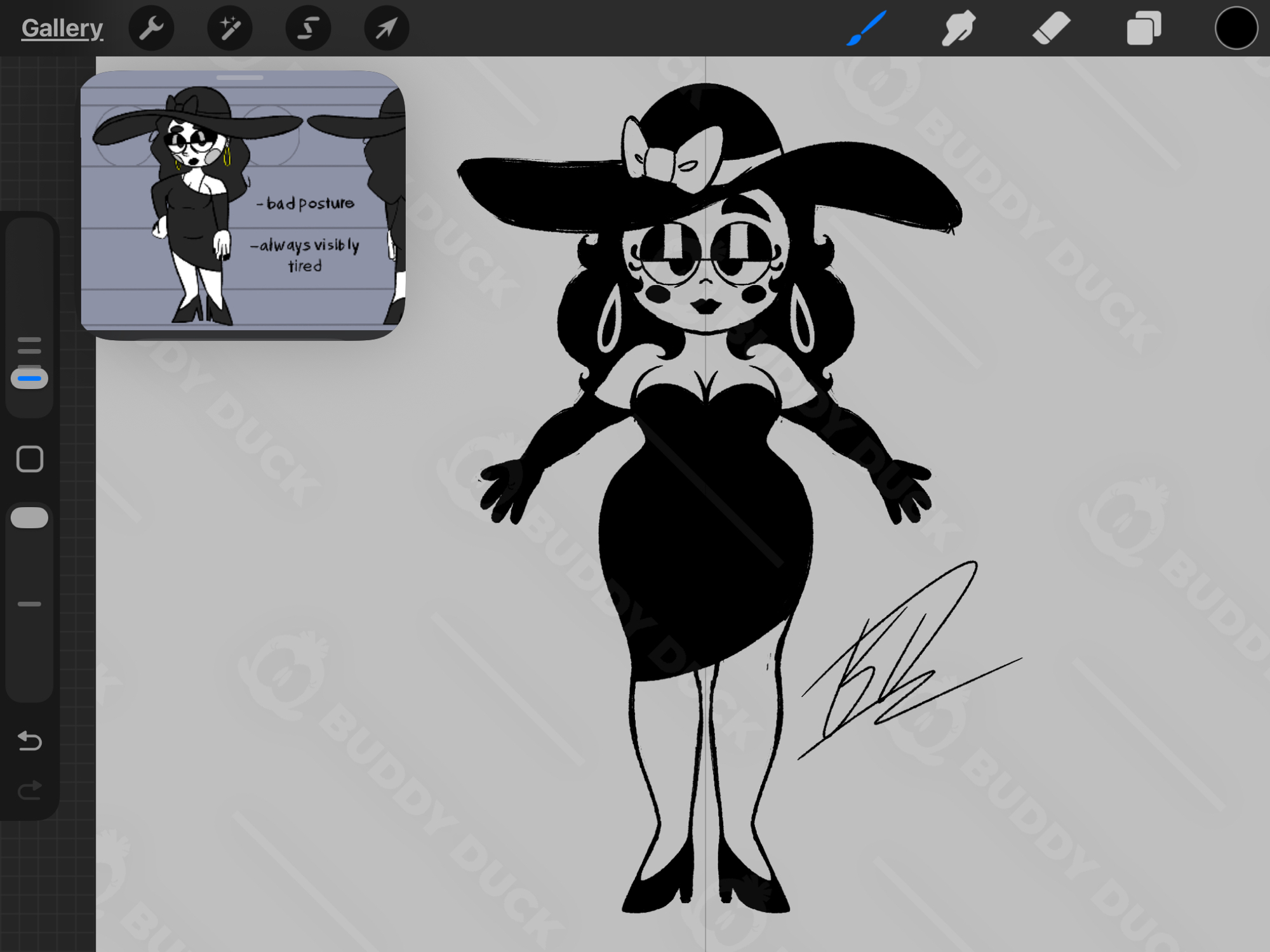
Task: Tap the brush opacity slider handle
Action: (29, 518)
